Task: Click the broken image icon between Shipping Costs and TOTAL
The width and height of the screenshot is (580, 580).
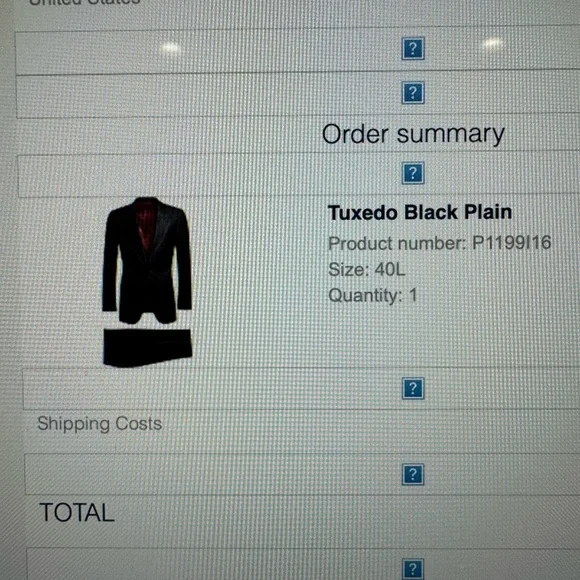Action: 413,475
